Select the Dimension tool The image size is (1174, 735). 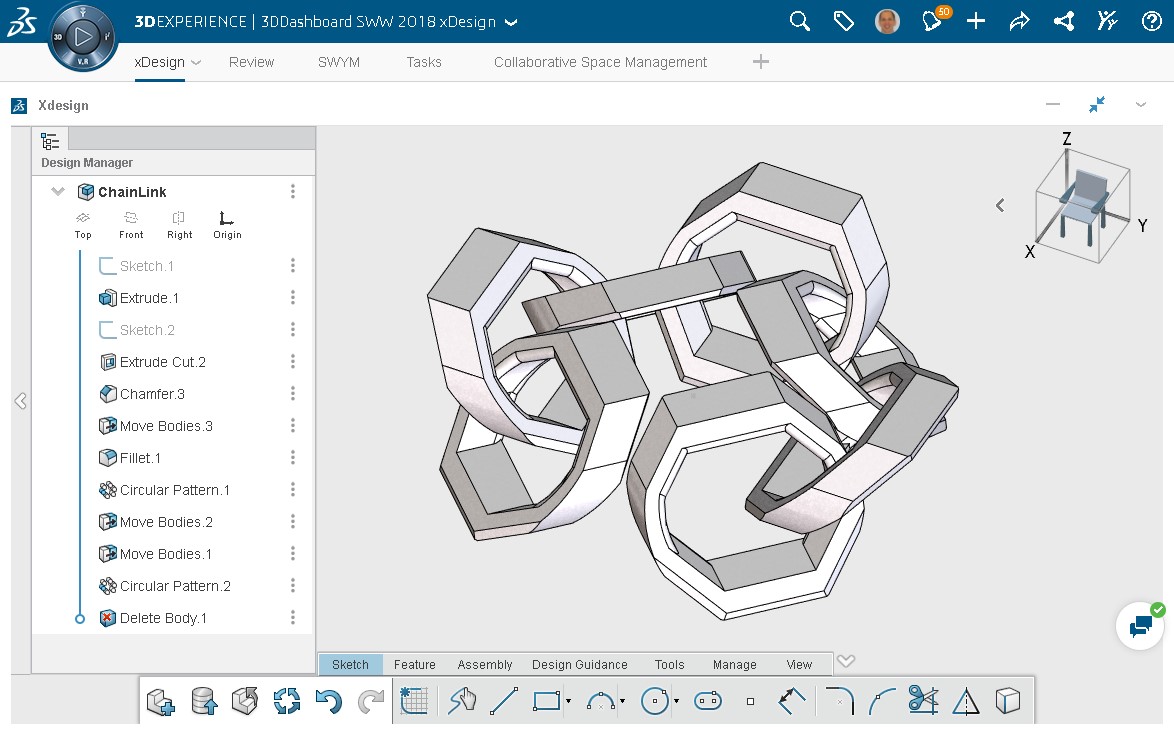pyautogui.click(x=791, y=701)
